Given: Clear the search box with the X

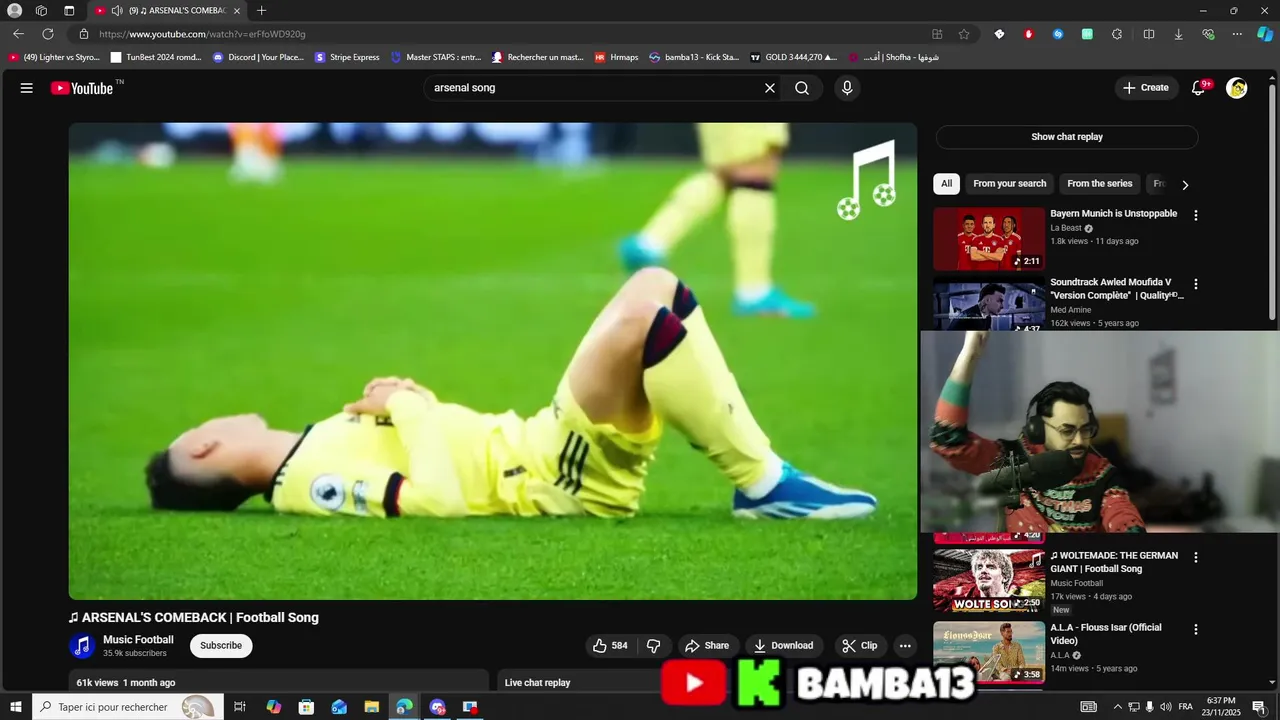Looking at the screenshot, I should tap(770, 88).
